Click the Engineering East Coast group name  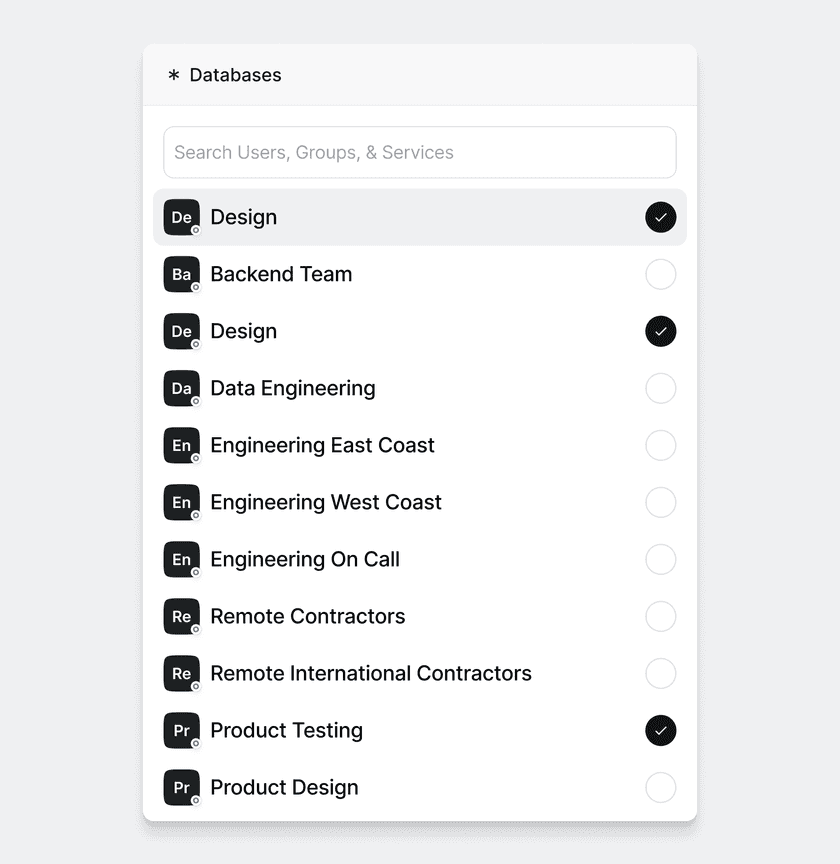[x=322, y=445]
